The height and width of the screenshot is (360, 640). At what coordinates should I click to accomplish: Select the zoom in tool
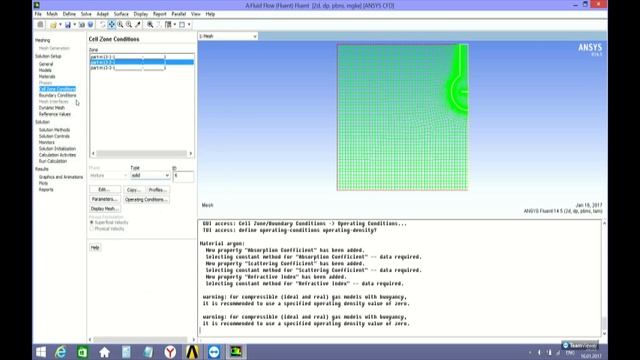click(120, 25)
